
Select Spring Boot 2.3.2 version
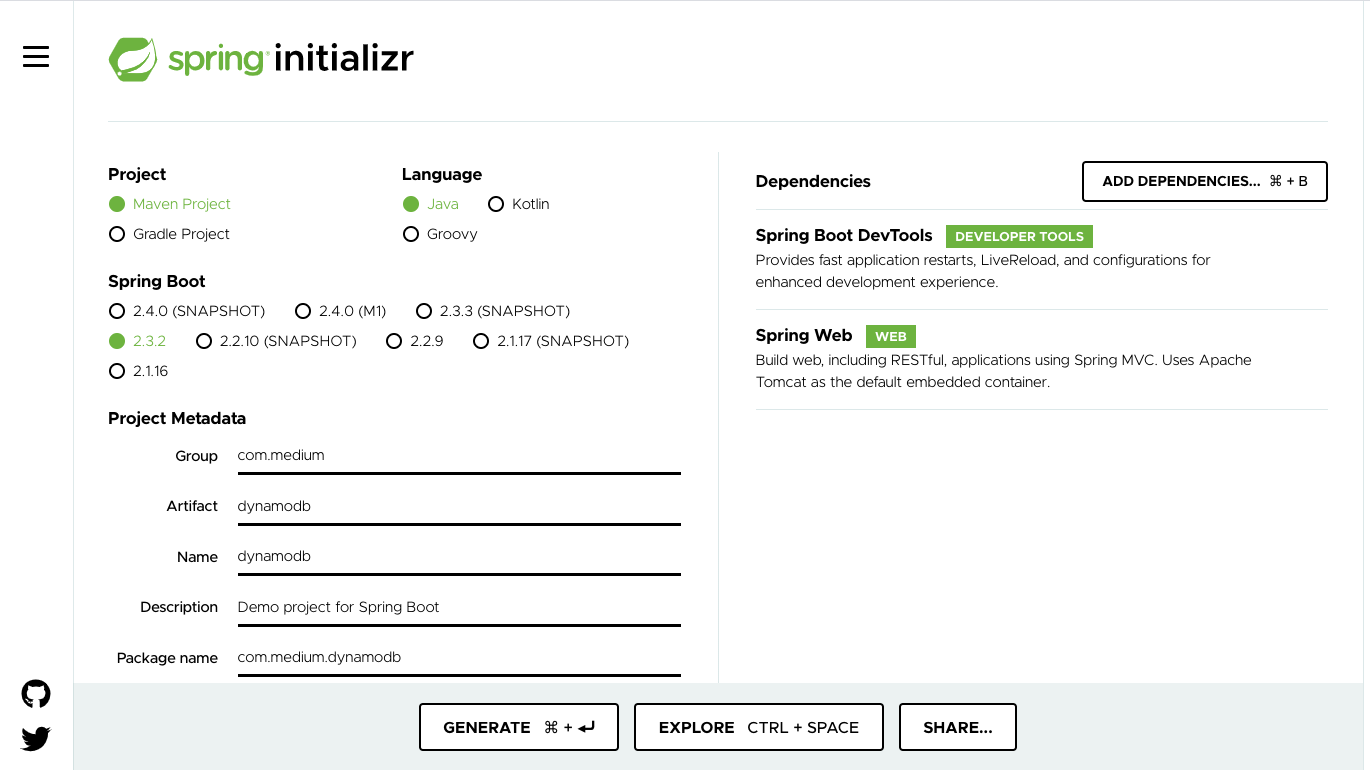pyautogui.click(x=138, y=341)
